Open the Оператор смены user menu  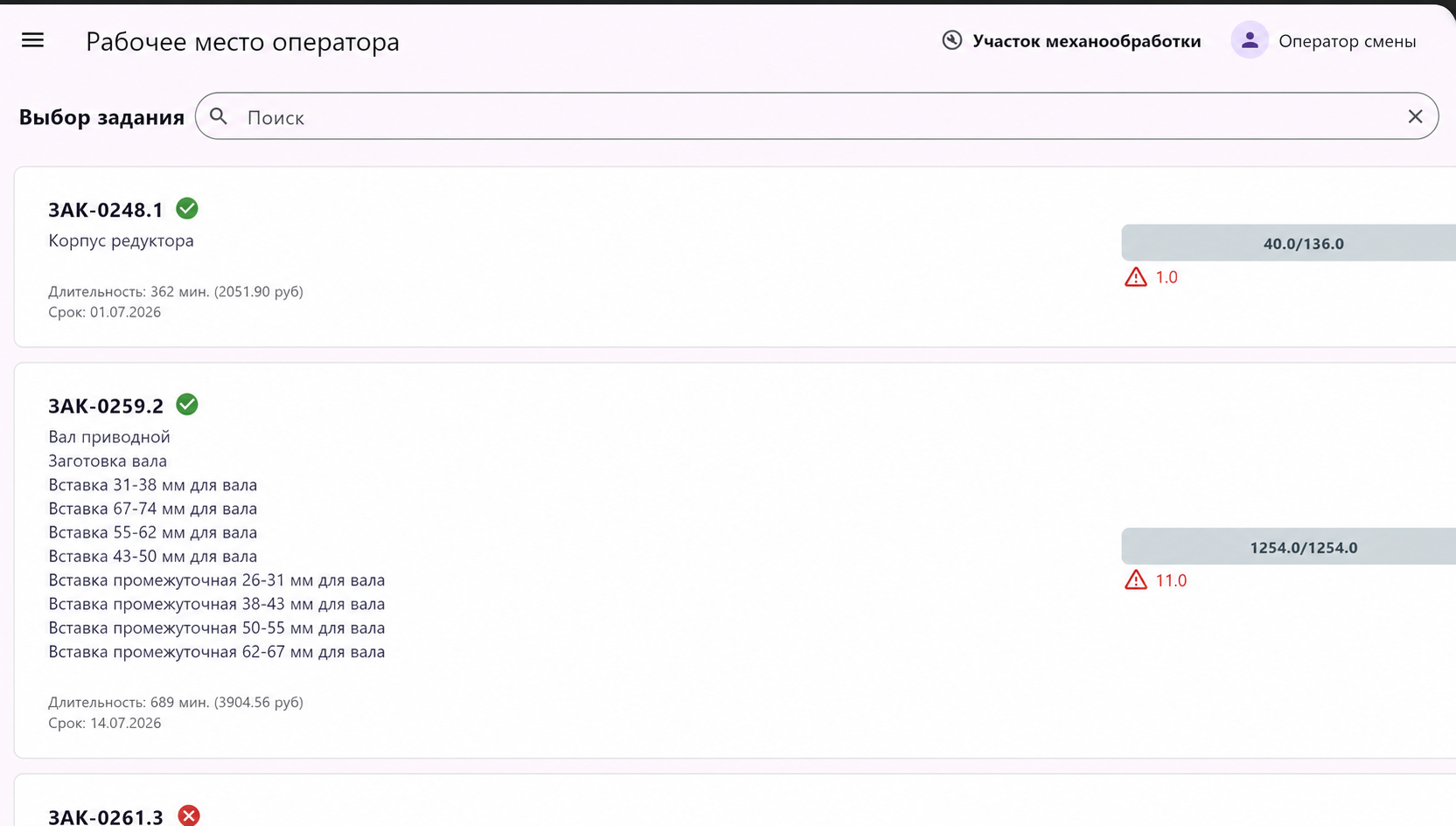point(1347,41)
